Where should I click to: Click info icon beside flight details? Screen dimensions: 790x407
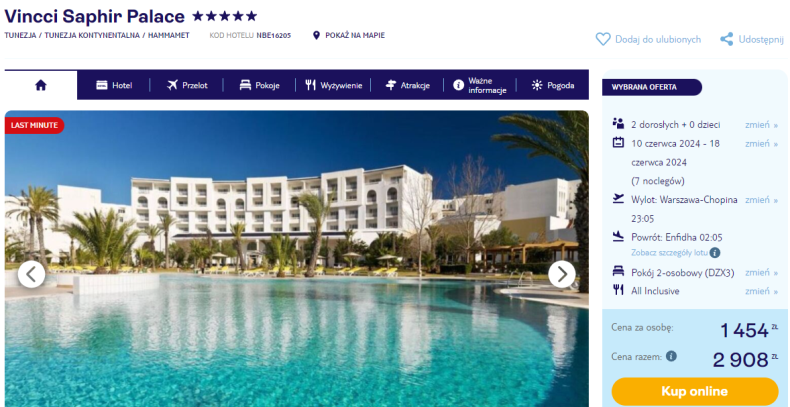[x=715, y=253]
